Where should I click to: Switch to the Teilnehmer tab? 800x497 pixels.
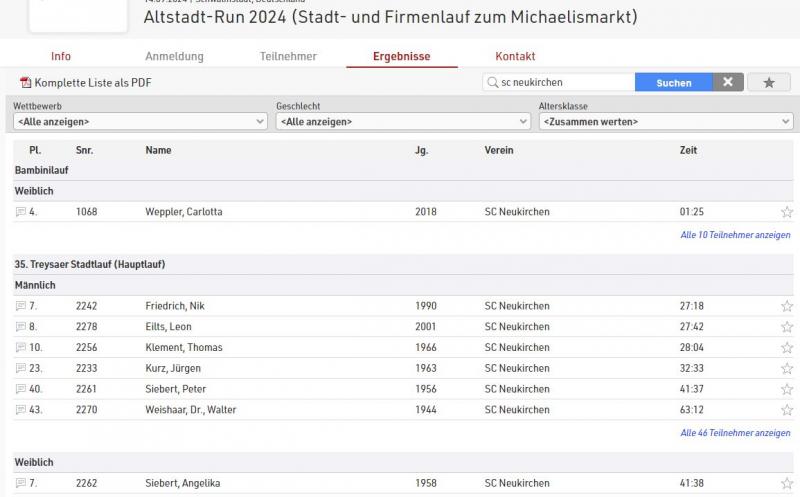(x=288, y=56)
